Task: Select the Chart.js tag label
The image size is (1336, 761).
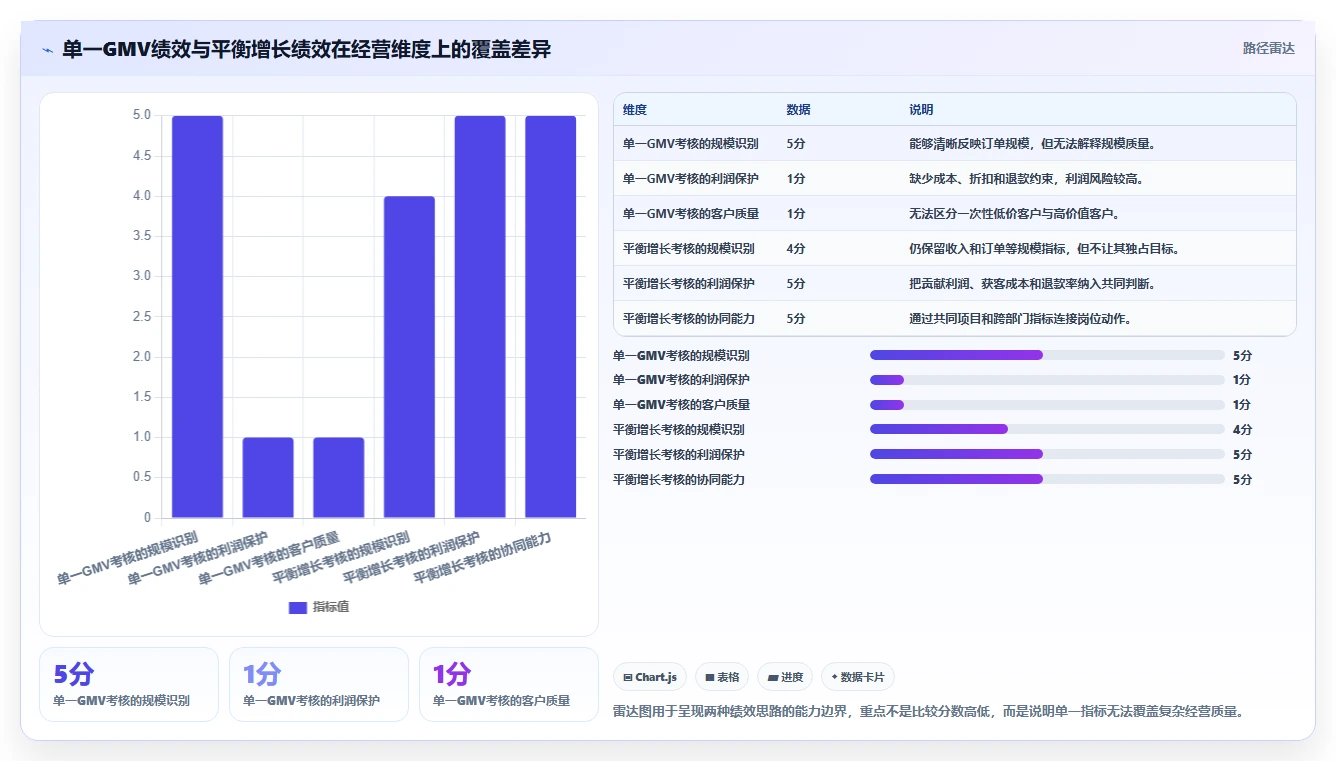Action: (x=656, y=677)
